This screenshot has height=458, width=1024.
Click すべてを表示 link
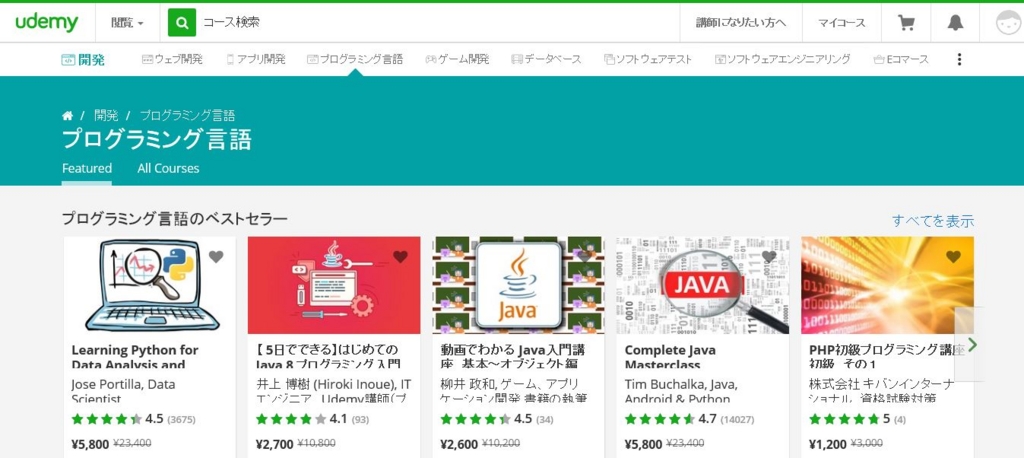[933, 221]
